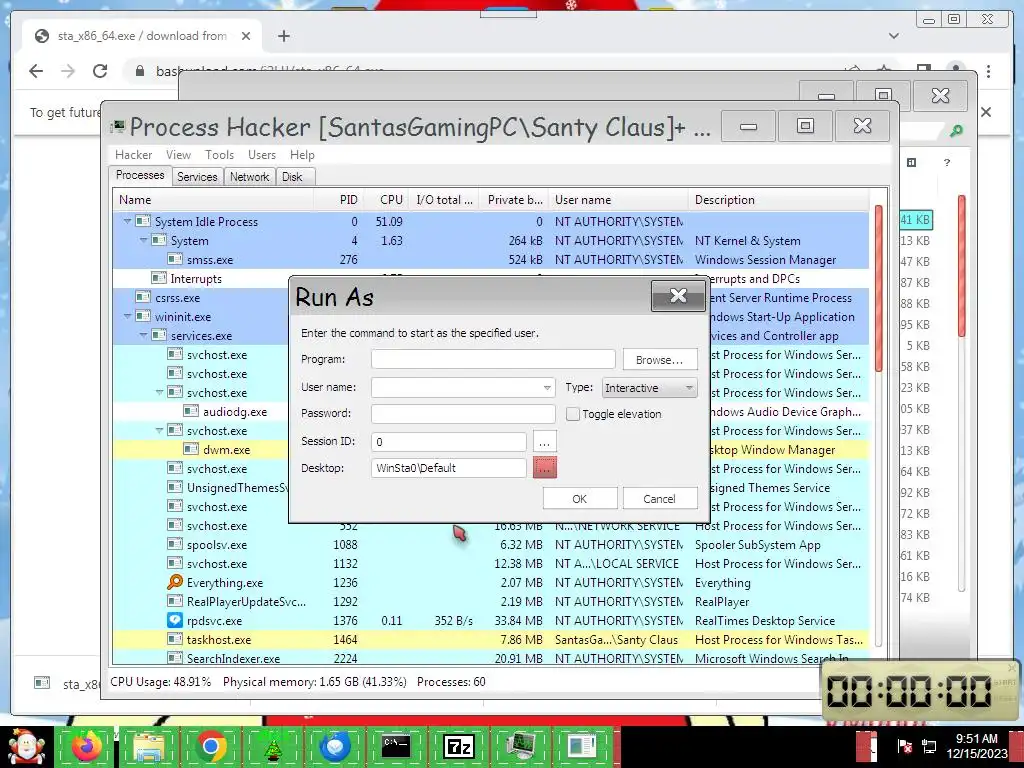Collapse the System Idle Process tree node
This screenshot has height=768, width=1024.
pos(127,221)
